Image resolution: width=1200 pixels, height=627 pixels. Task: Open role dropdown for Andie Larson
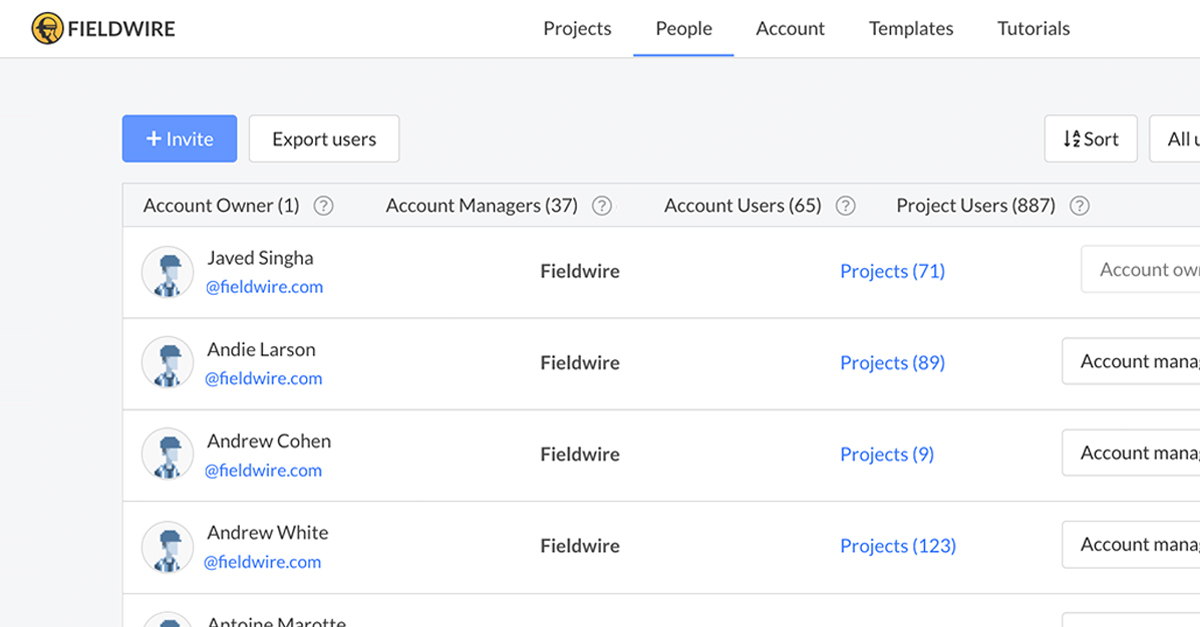click(x=1131, y=362)
